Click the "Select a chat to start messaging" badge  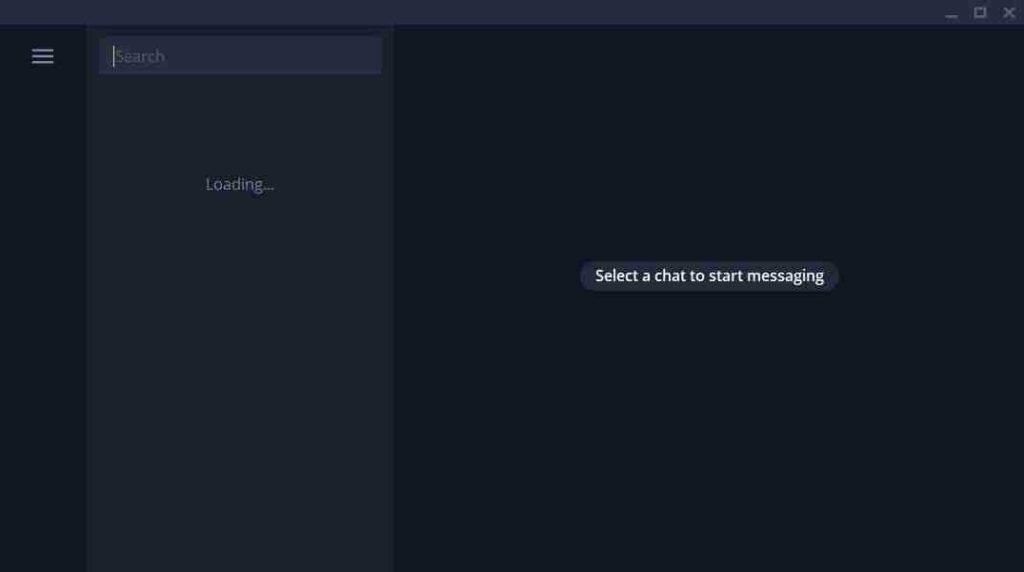click(709, 276)
